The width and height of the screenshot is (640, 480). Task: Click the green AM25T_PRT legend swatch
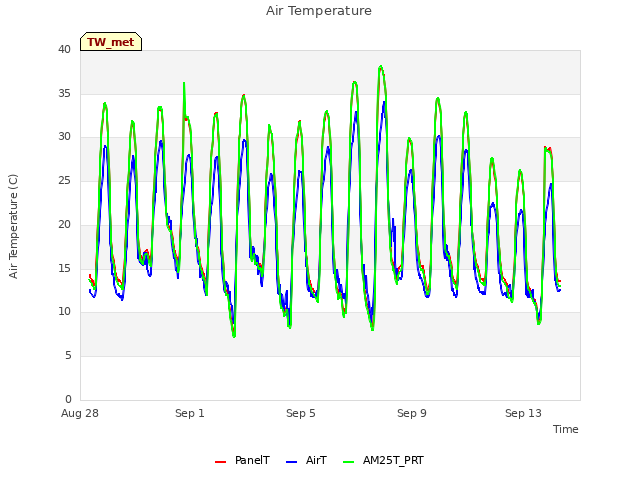tap(349, 462)
